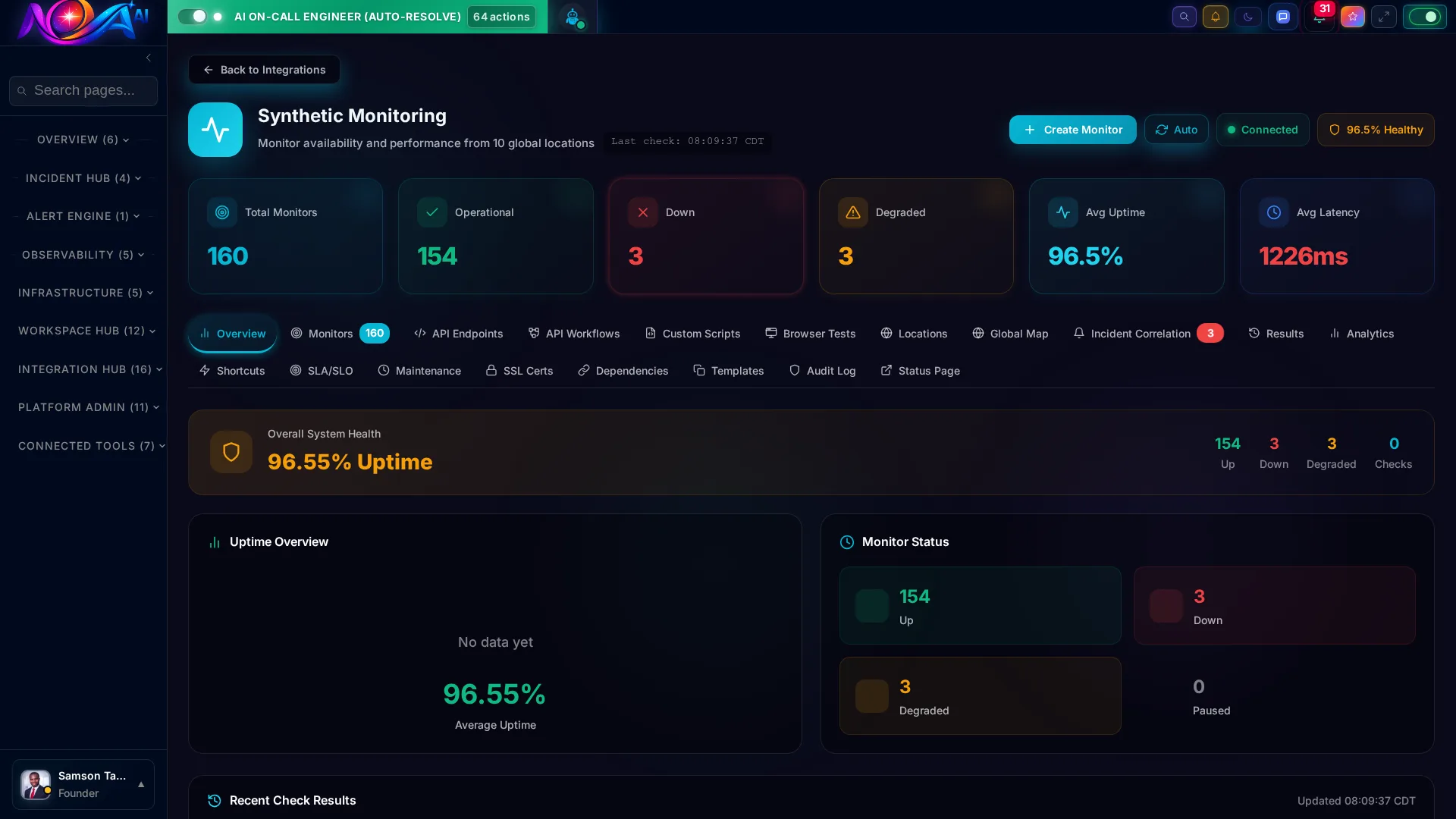This screenshot has height=819, width=1456.
Task: Toggle dark mode with the moon icon
Action: click(1248, 17)
